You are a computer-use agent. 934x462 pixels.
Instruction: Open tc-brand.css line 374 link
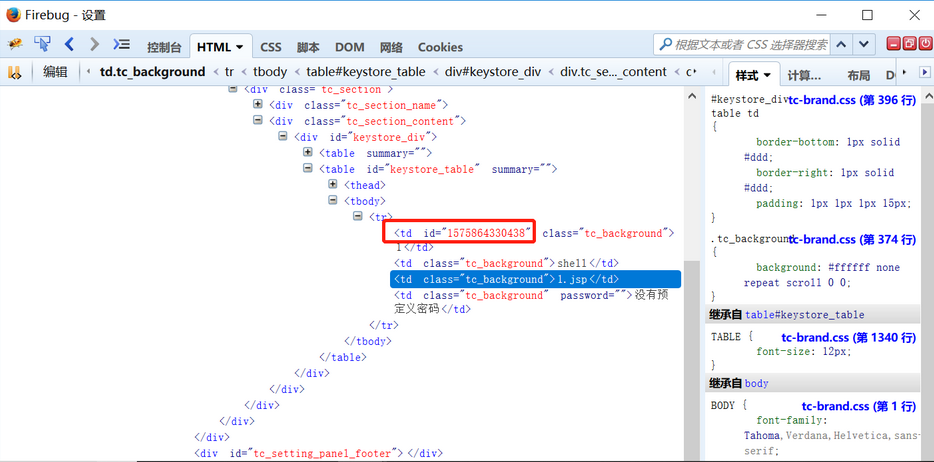[852, 239]
